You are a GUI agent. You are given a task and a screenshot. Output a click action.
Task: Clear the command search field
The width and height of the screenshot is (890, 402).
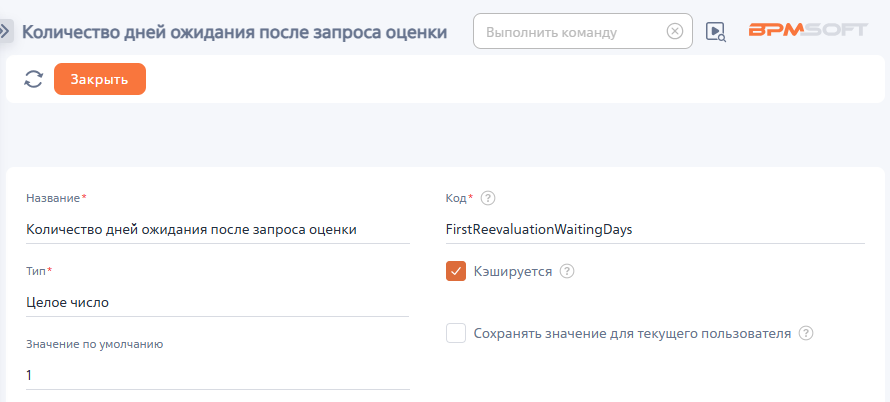click(674, 31)
